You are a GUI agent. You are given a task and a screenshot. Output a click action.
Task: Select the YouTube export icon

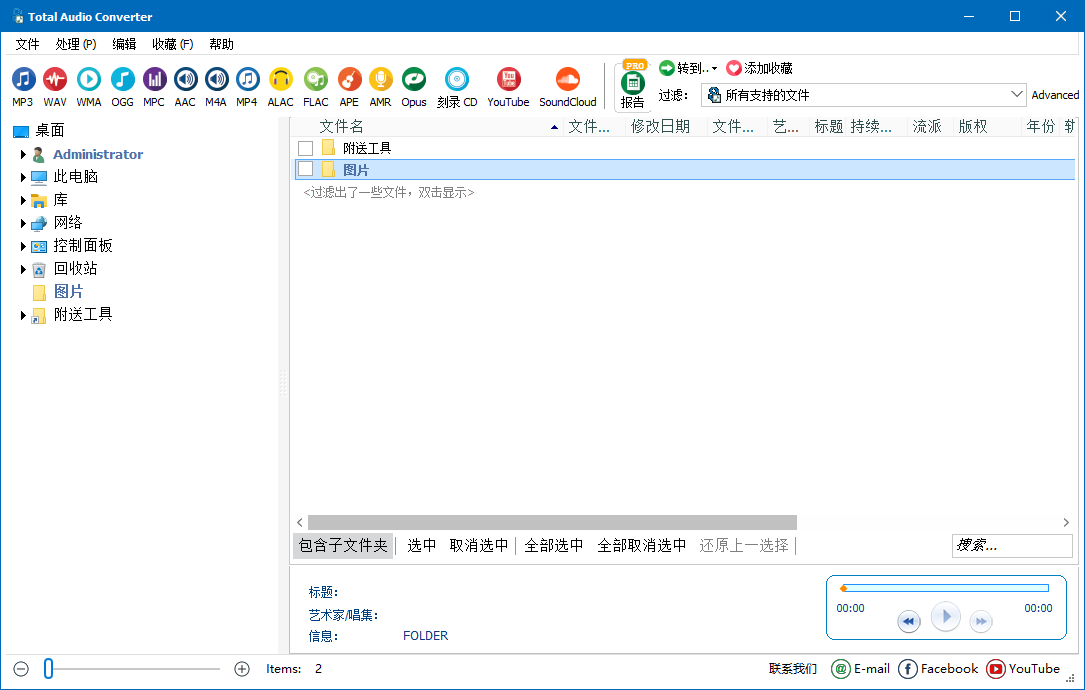(508, 79)
